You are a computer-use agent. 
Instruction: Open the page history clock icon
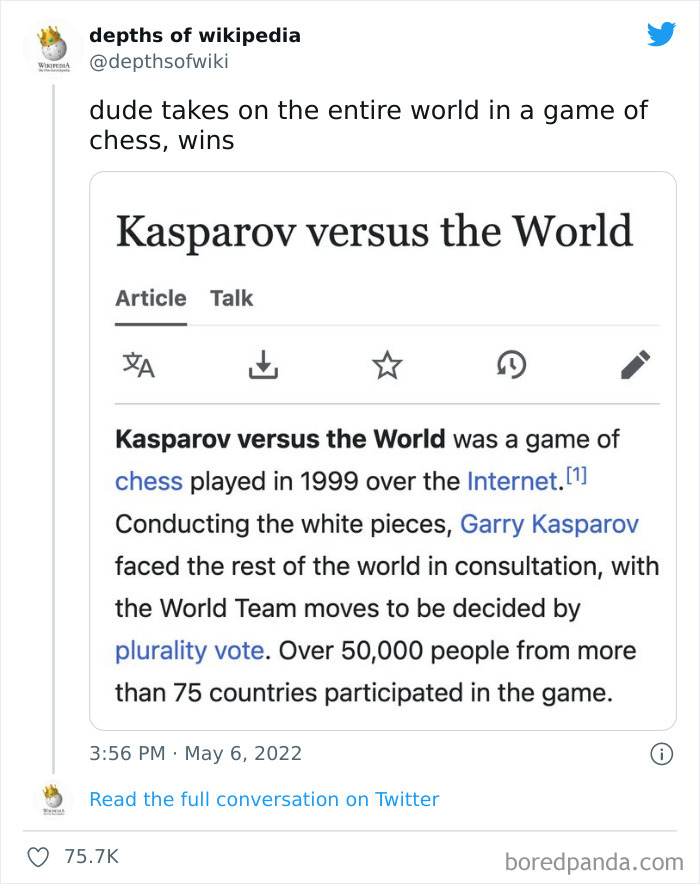(x=511, y=365)
